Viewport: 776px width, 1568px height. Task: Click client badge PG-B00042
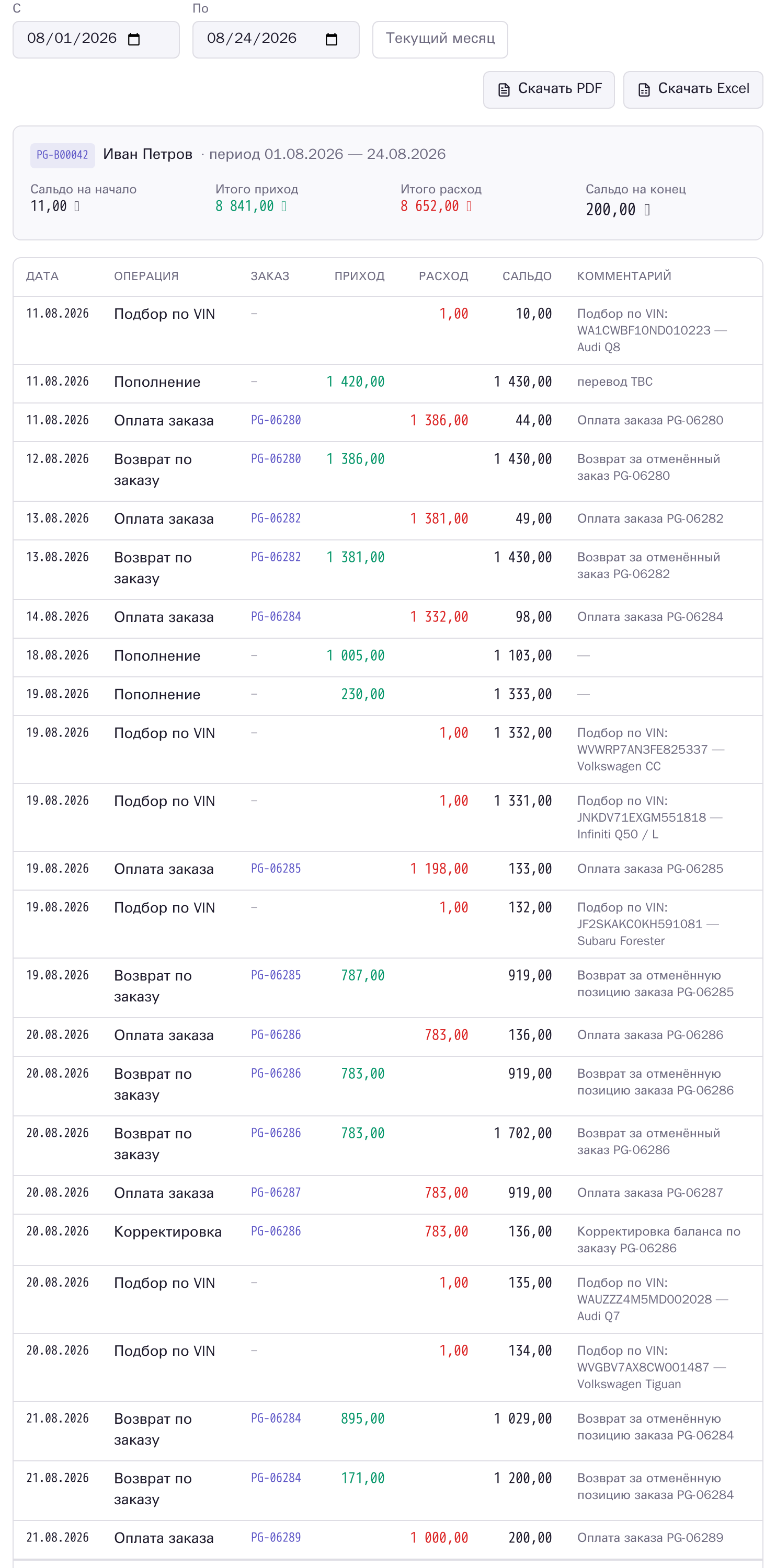pos(63,155)
